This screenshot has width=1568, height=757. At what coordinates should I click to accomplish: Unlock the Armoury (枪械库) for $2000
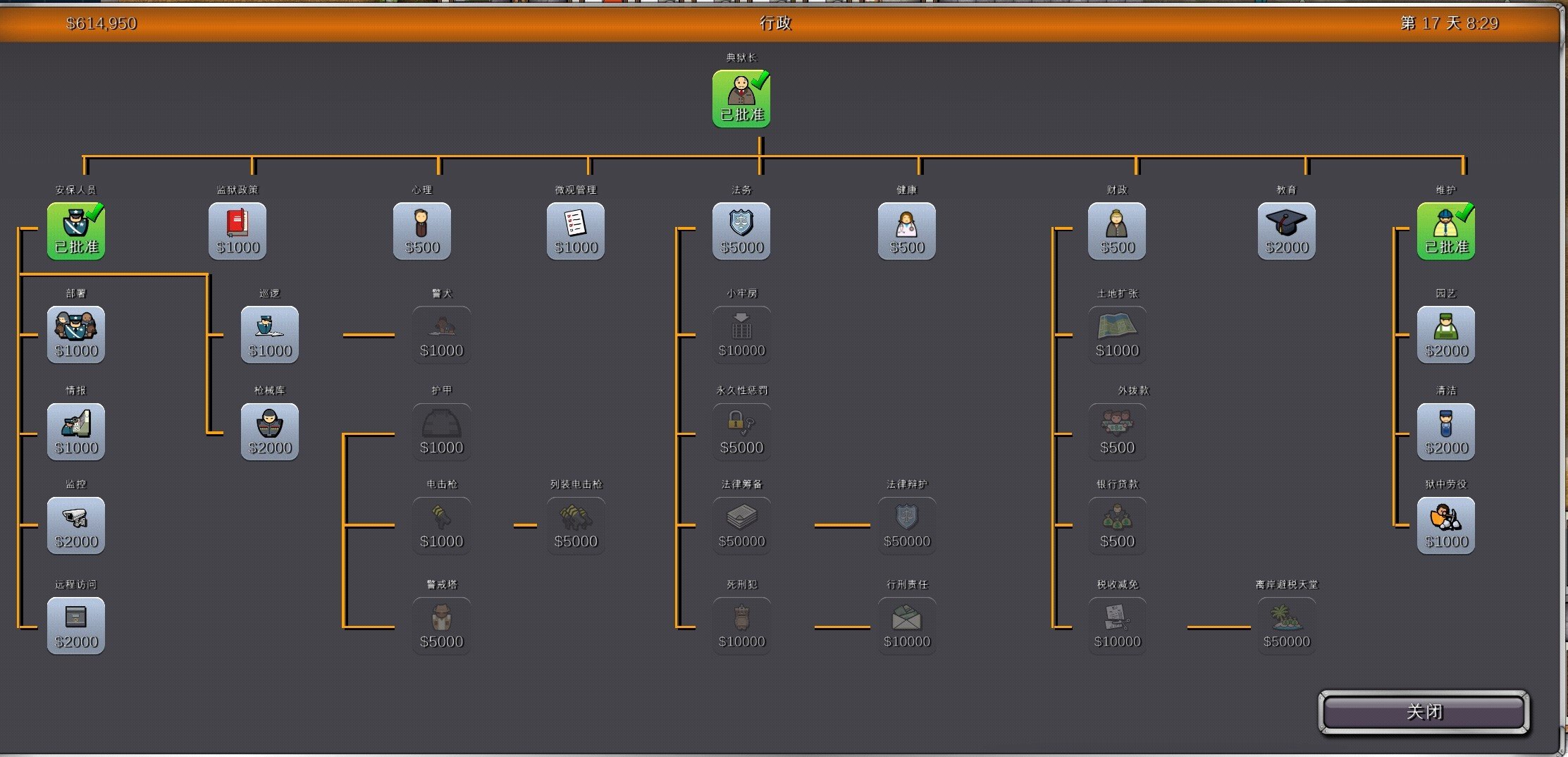point(269,432)
